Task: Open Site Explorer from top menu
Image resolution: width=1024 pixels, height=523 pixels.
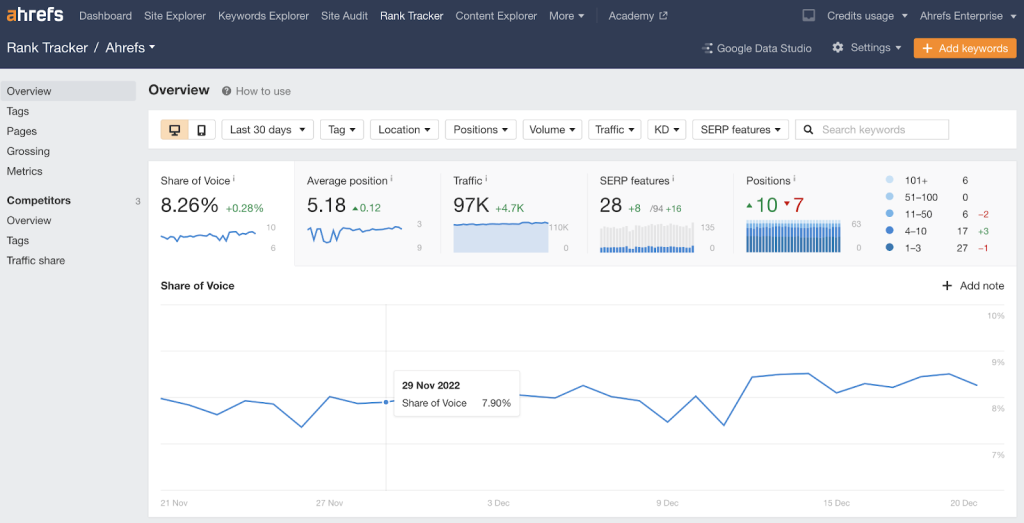Action: click(175, 16)
